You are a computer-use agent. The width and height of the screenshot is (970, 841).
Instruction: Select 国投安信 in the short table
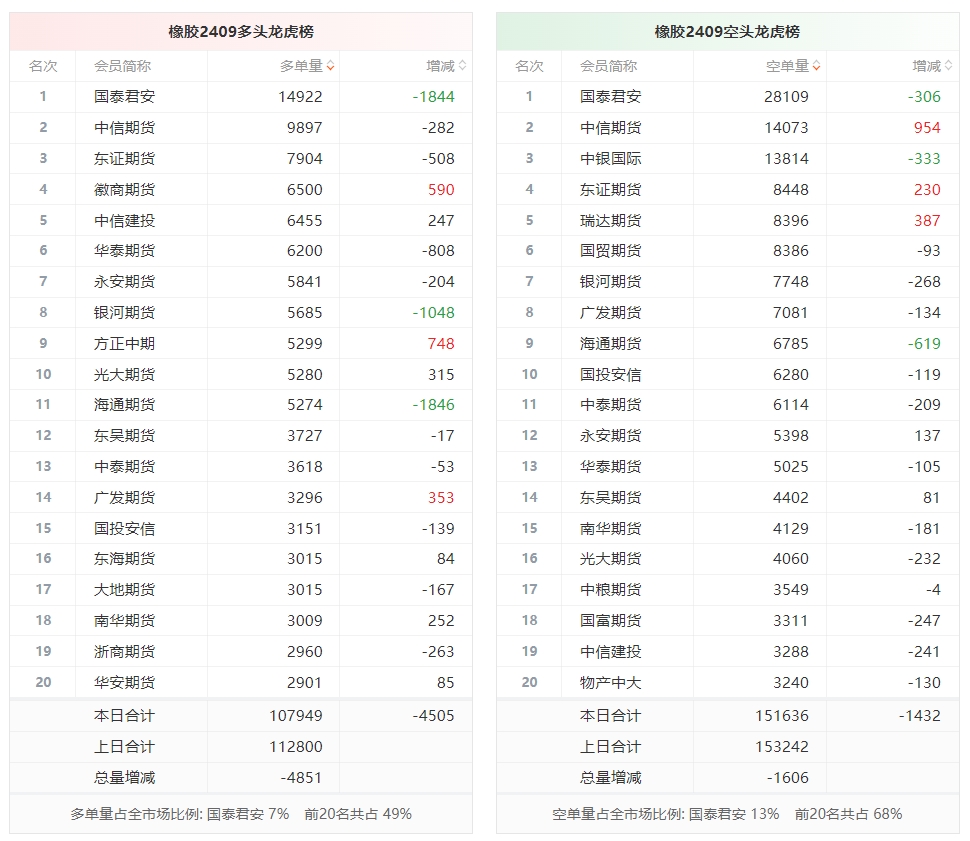click(x=611, y=374)
